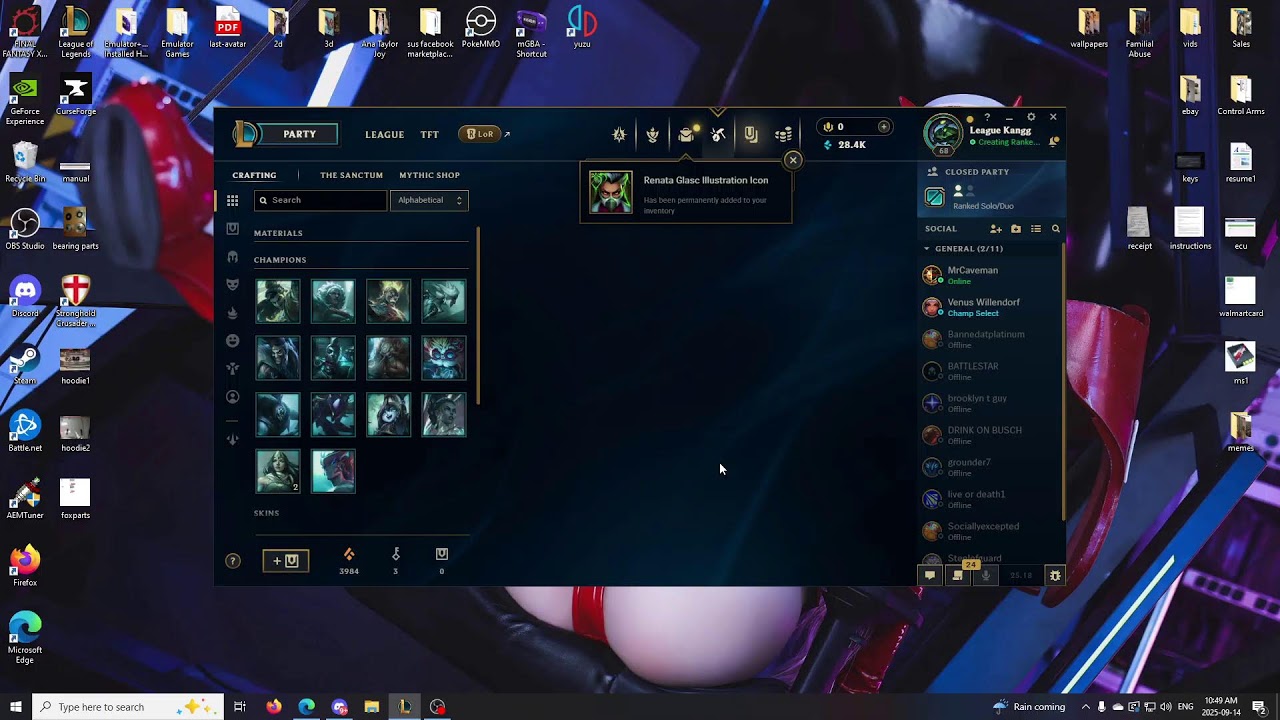Show all loot with the grid filter icon

233,201
